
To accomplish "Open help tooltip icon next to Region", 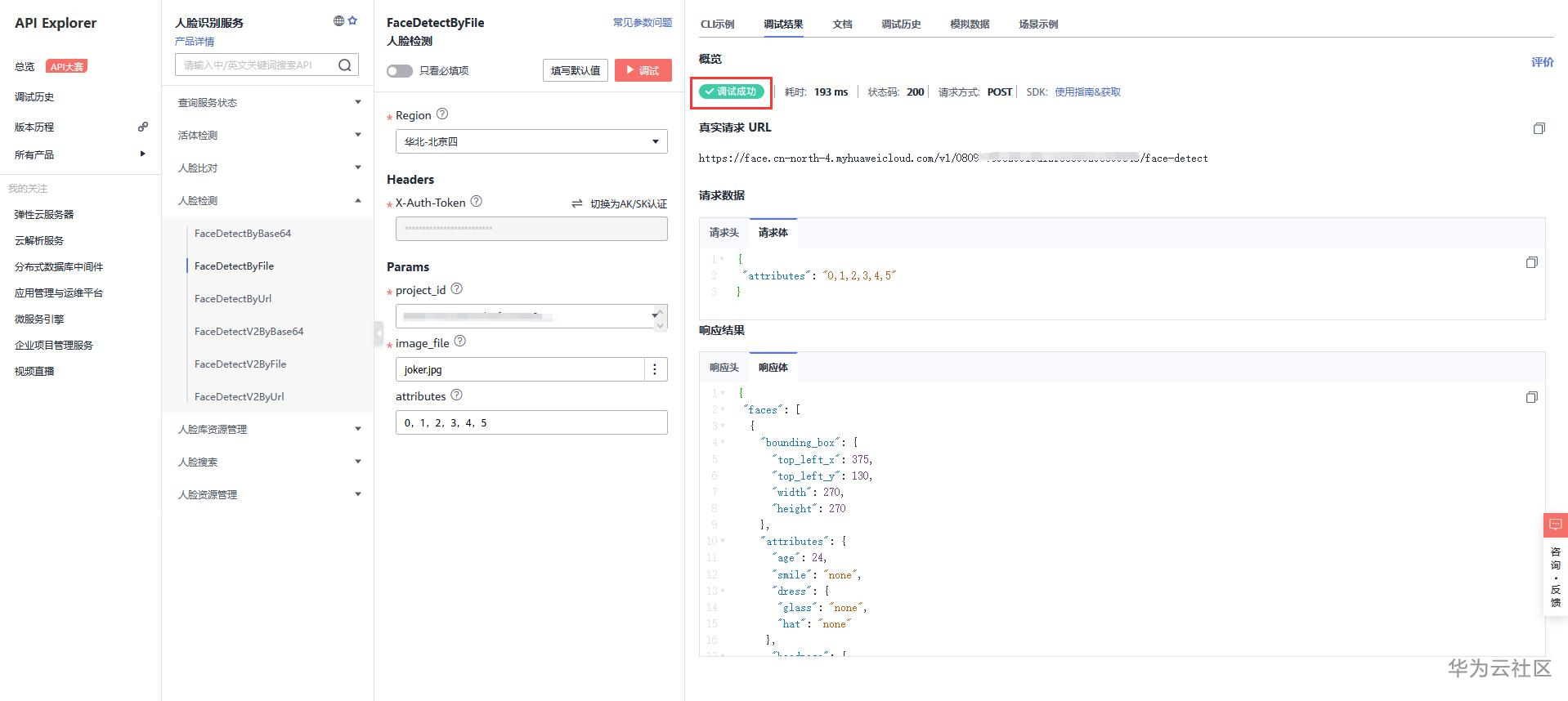I will tap(442, 114).
